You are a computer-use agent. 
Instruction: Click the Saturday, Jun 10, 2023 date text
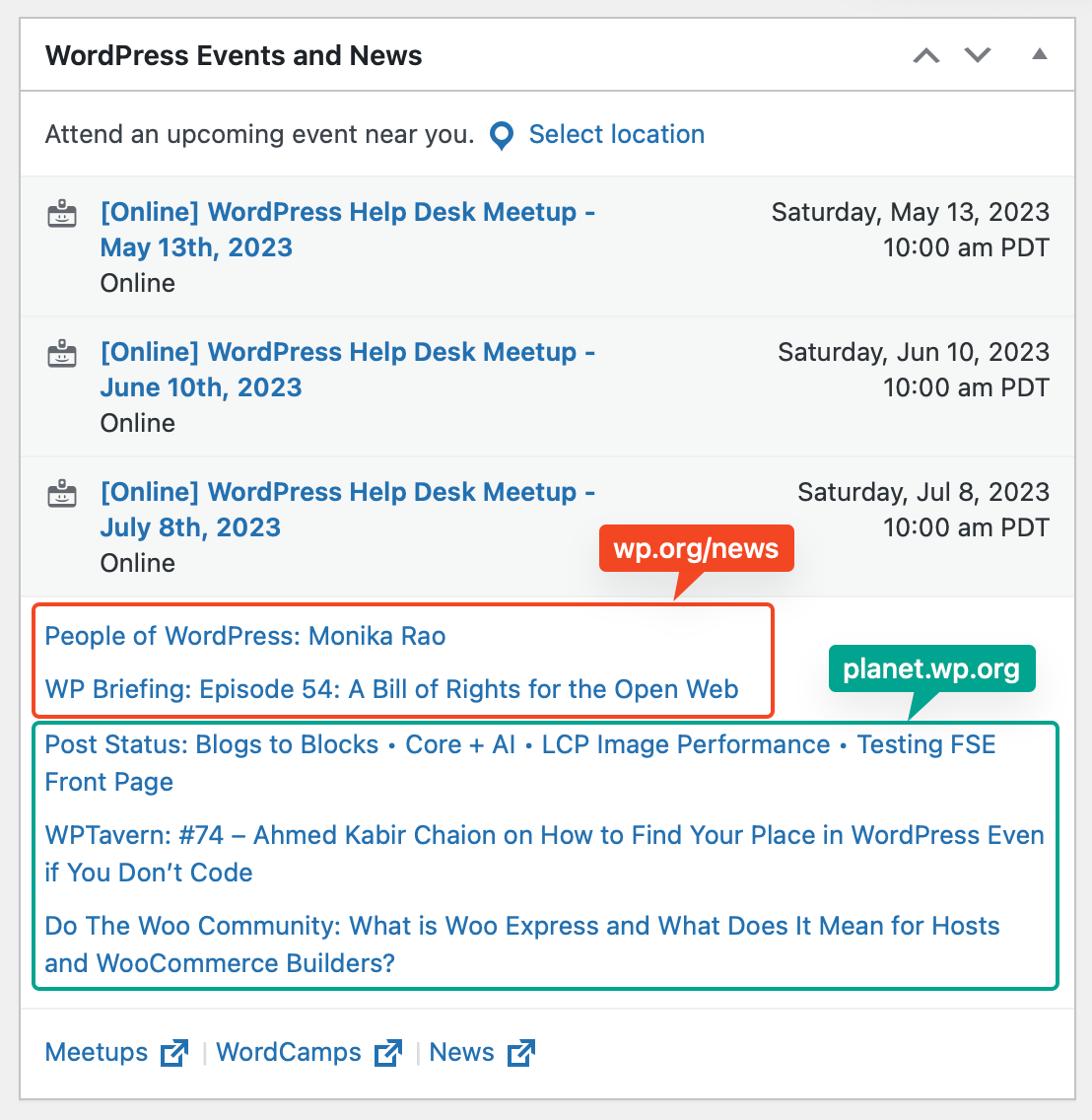pos(914,352)
